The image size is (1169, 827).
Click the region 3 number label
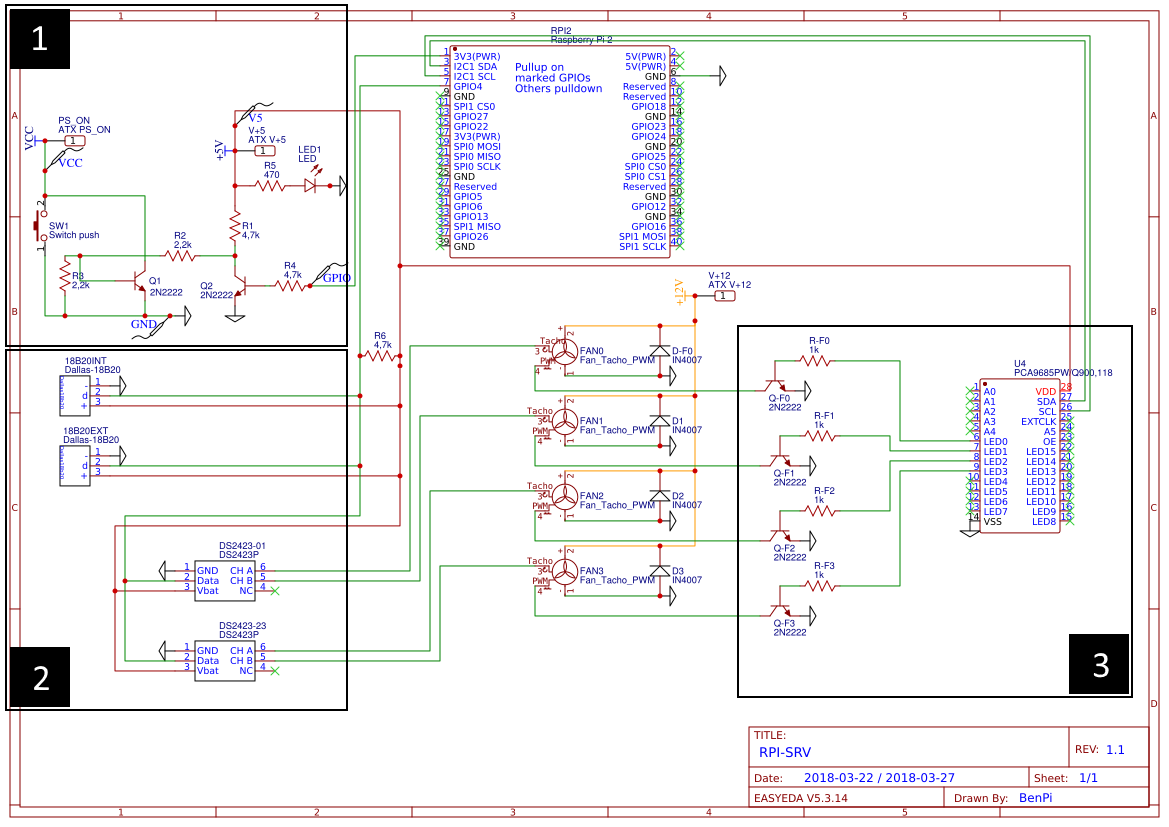tap(1100, 664)
